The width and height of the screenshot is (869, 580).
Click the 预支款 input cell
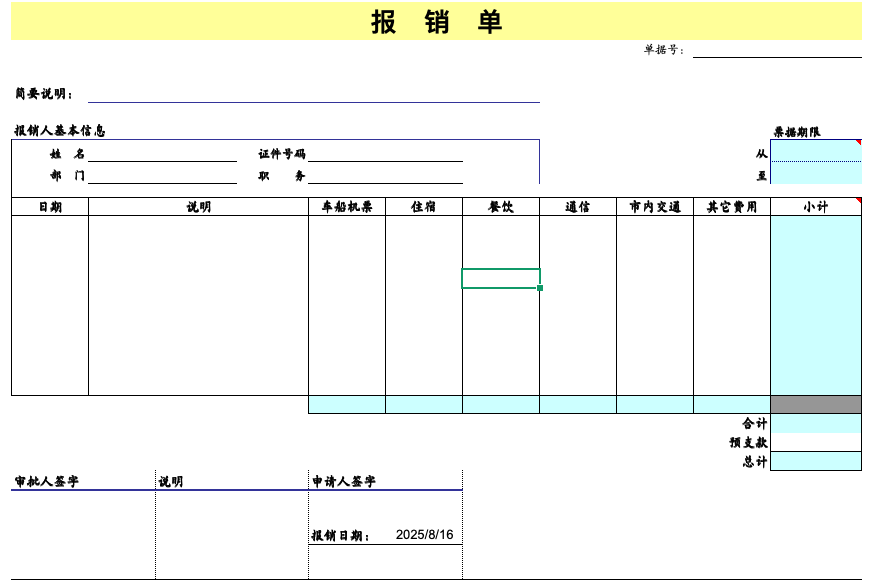click(816, 443)
